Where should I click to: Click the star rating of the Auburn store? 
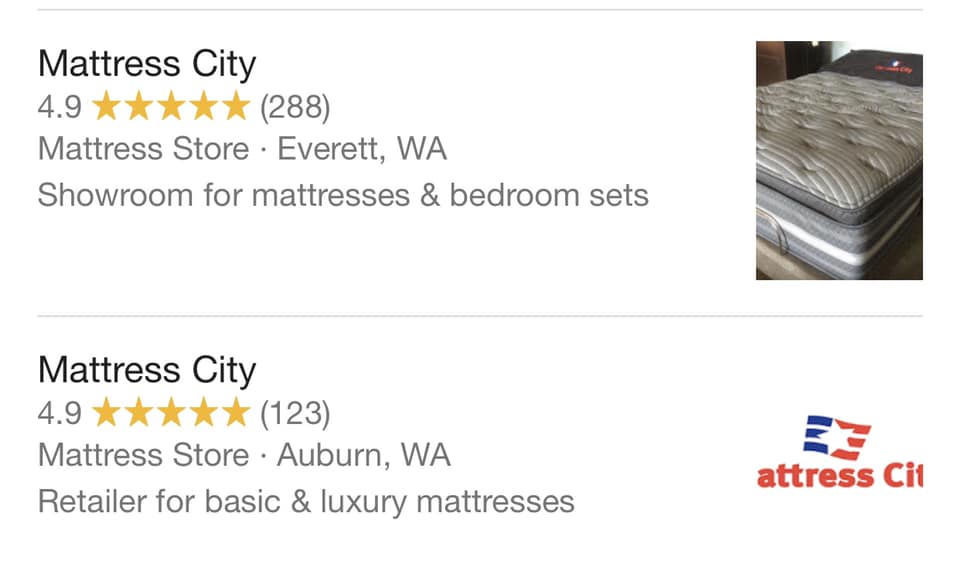171,412
